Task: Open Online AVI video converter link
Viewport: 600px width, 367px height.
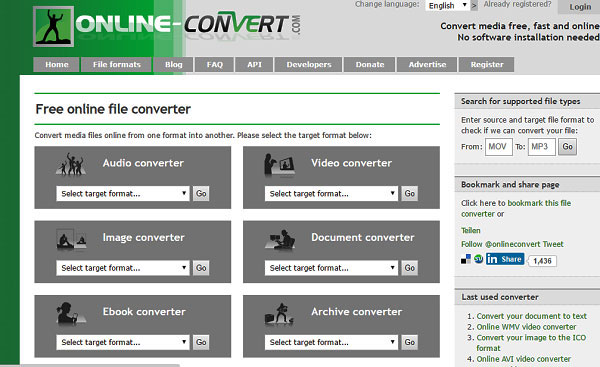Action: coord(523,359)
